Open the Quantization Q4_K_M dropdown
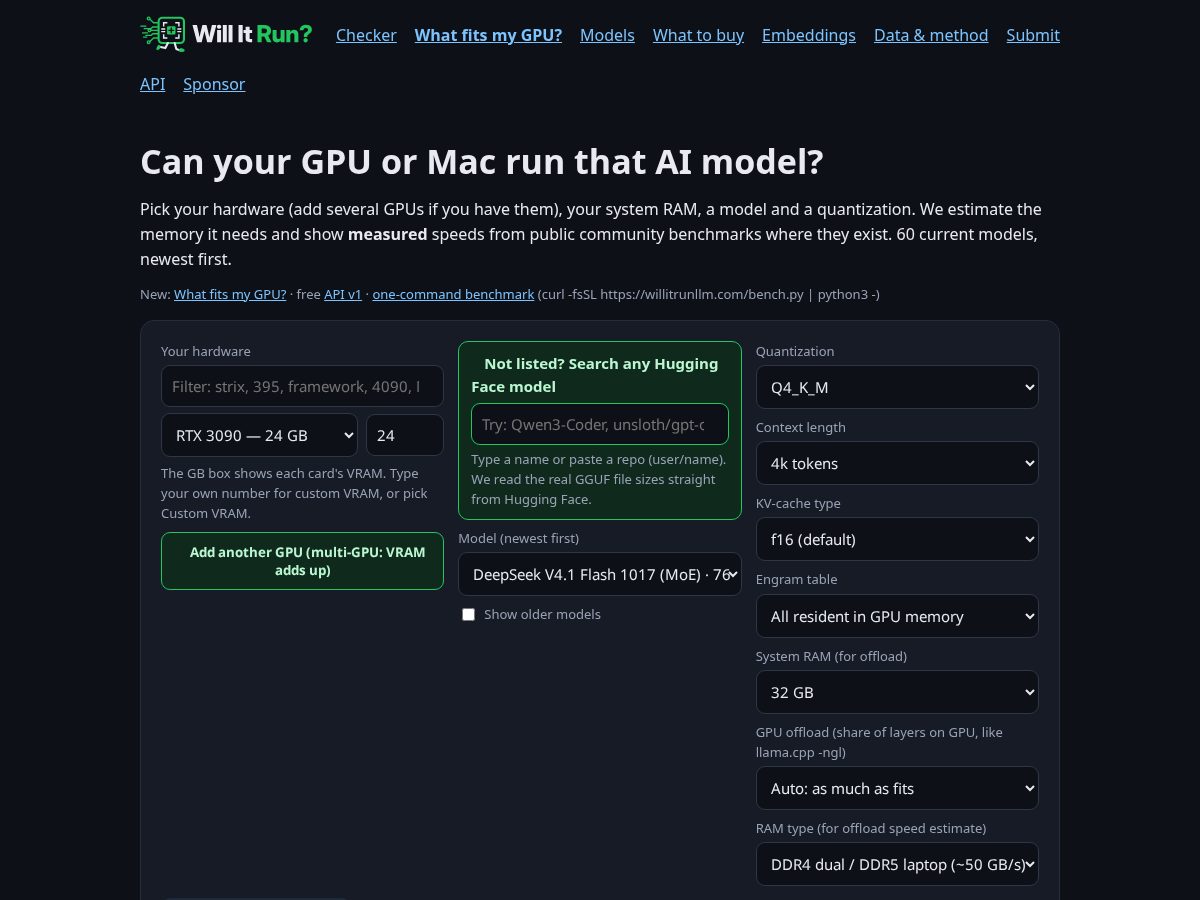The image size is (1200, 900). (x=897, y=387)
